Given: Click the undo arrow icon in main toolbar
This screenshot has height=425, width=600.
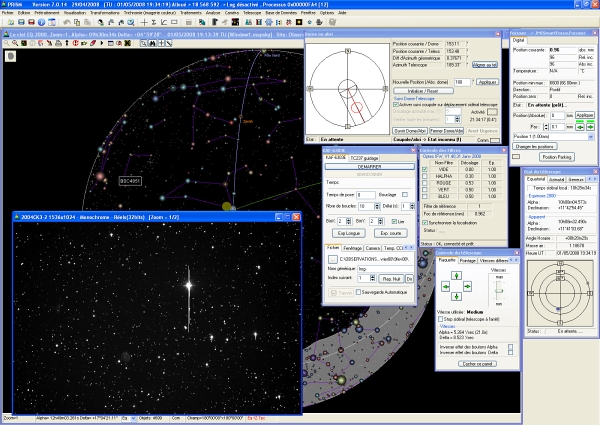Looking at the screenshot, I should (x=67, y=22).
